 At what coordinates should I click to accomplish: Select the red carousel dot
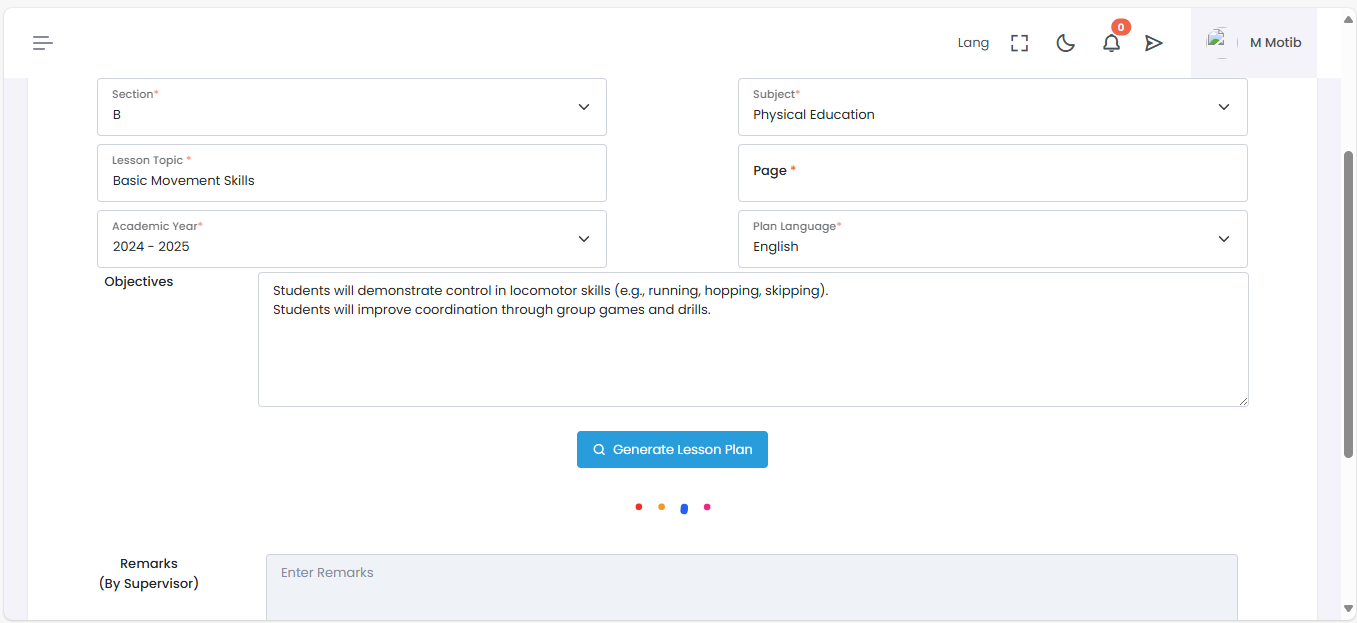(x=639, y=507)
